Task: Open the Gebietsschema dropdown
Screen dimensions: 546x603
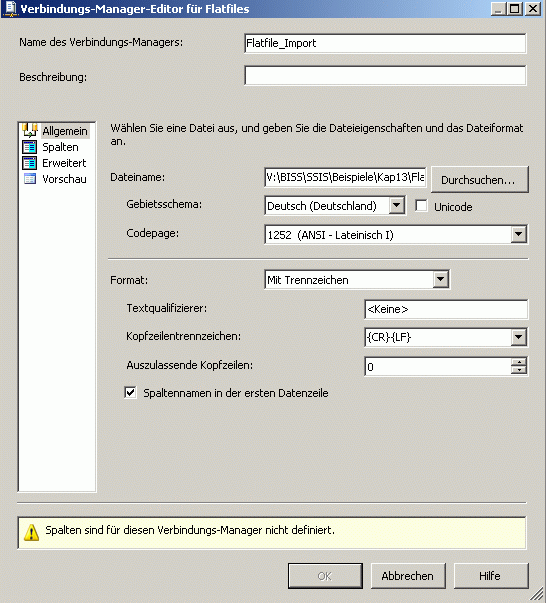Action: point(396,205)
